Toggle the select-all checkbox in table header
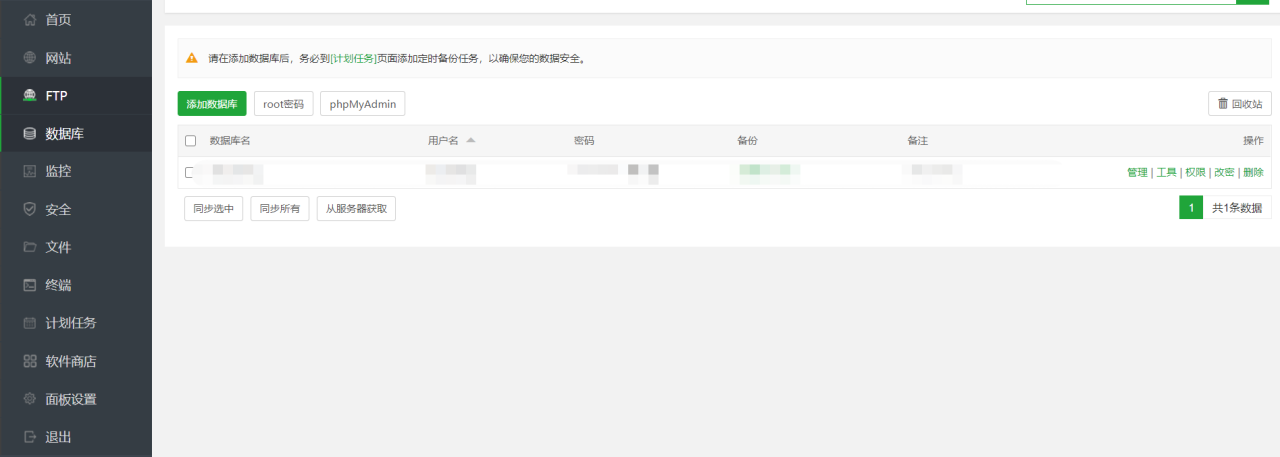Screen dimensions: 1280x457 point(191,141)
